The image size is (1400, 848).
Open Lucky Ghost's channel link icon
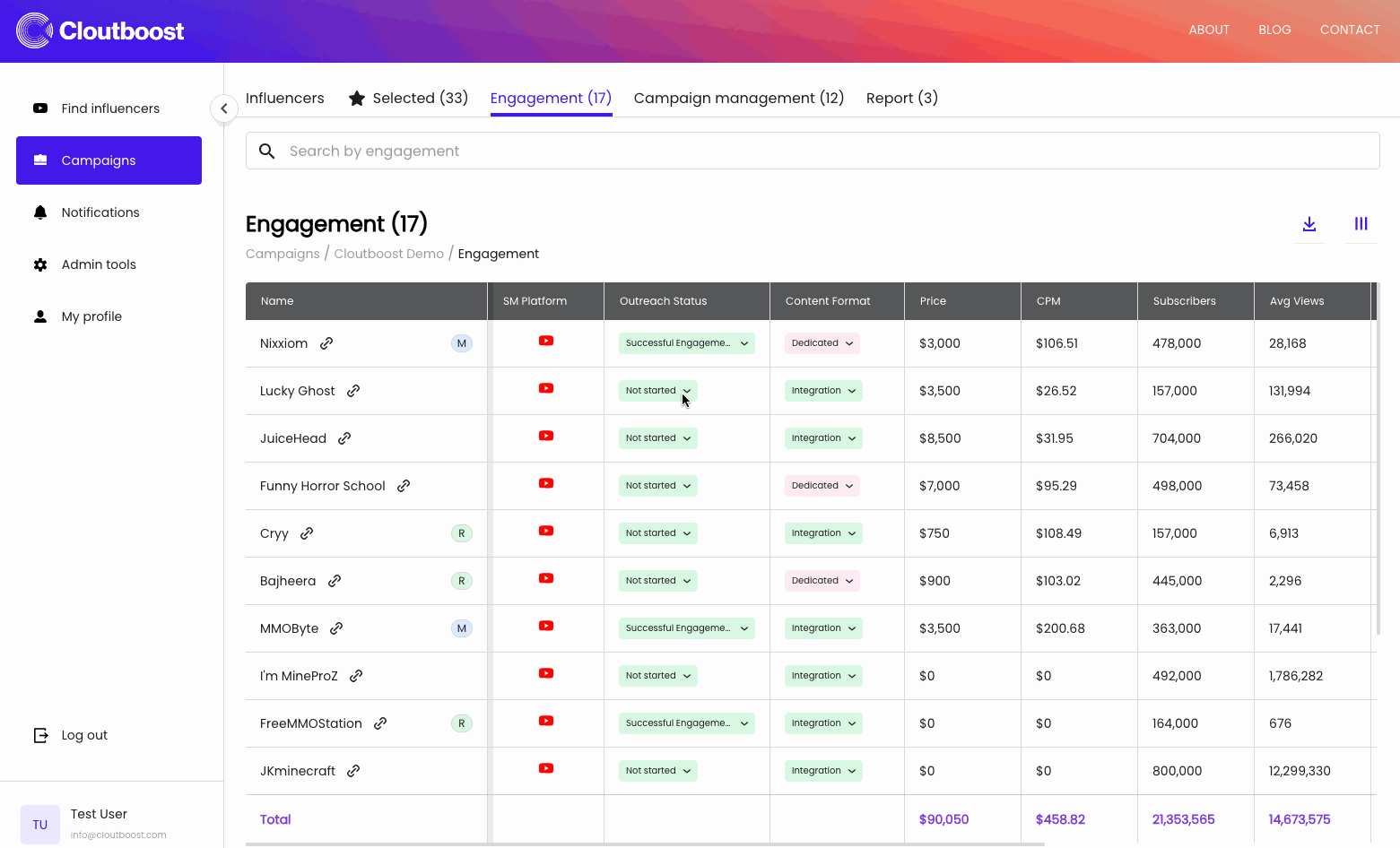(353, 391)
